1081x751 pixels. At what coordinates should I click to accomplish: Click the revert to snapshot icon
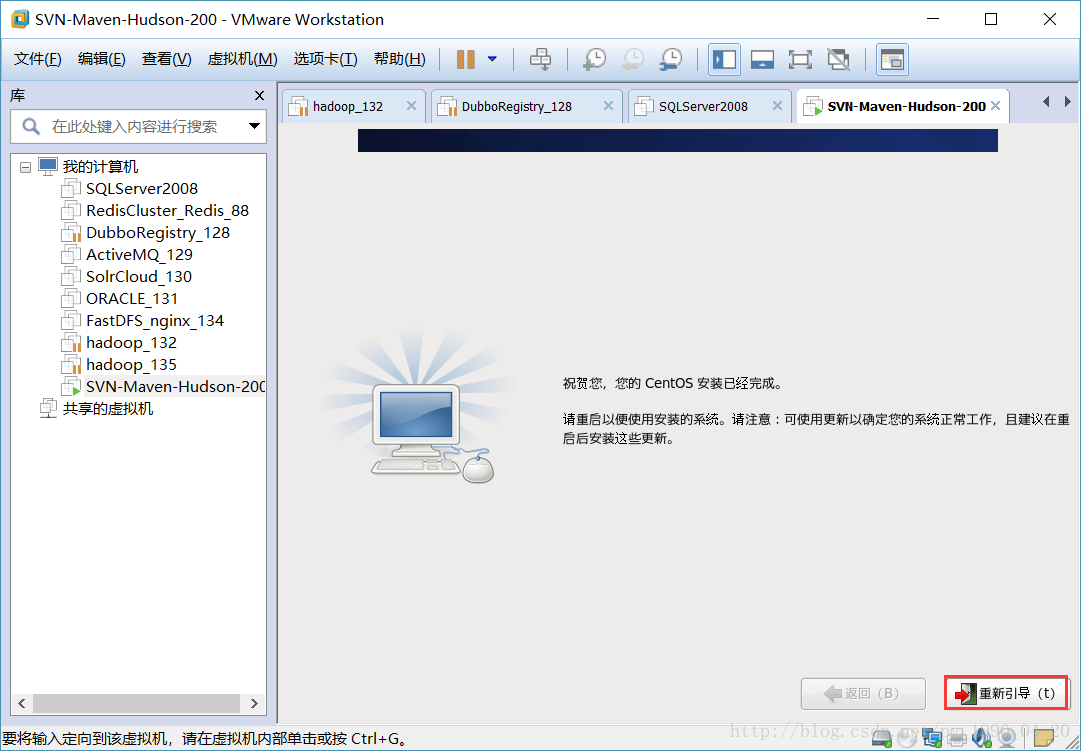click(632, 59)
